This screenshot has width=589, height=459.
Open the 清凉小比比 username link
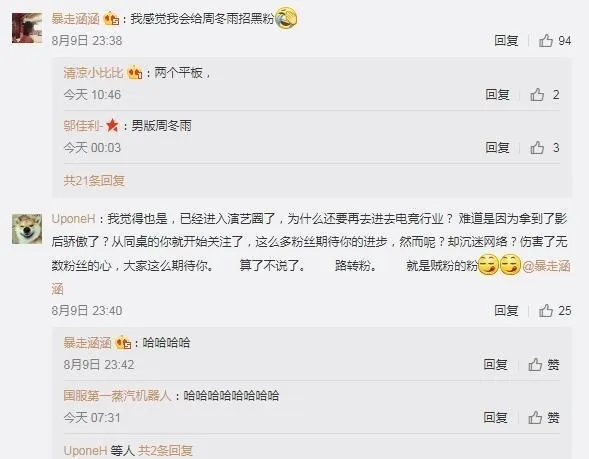[x=94, y=72]
